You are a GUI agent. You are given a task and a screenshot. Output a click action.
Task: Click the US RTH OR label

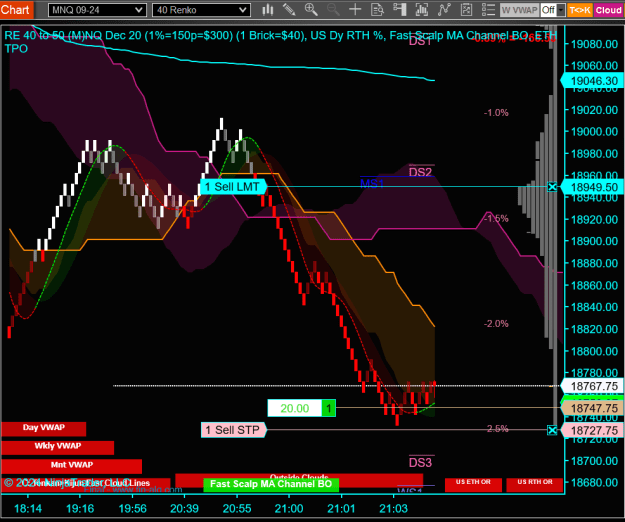535,483
